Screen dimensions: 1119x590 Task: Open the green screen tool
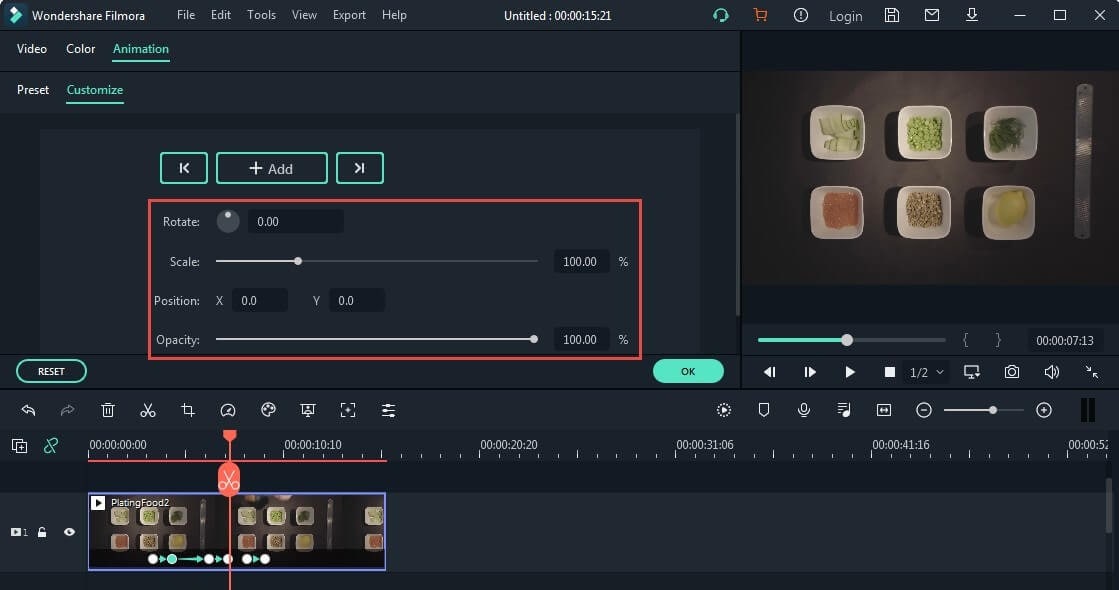[x=308, y=410]
